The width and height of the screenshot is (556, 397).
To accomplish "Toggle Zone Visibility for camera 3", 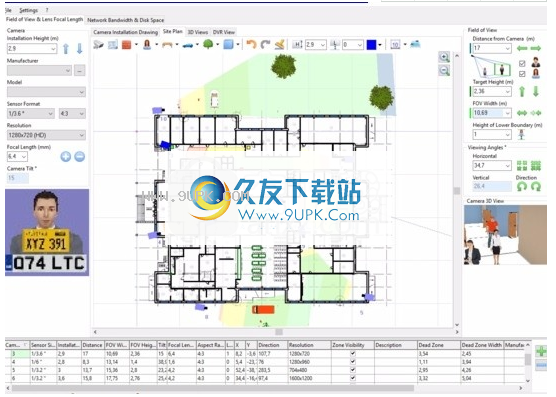I will coord(352,353).
